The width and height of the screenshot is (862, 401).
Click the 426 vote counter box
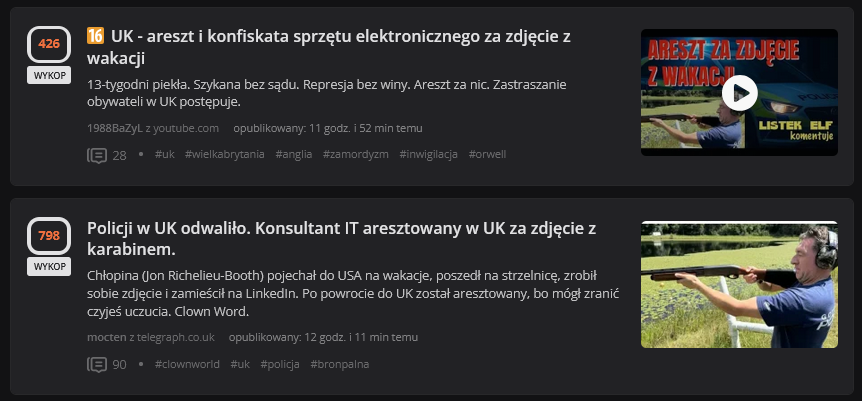48,44
